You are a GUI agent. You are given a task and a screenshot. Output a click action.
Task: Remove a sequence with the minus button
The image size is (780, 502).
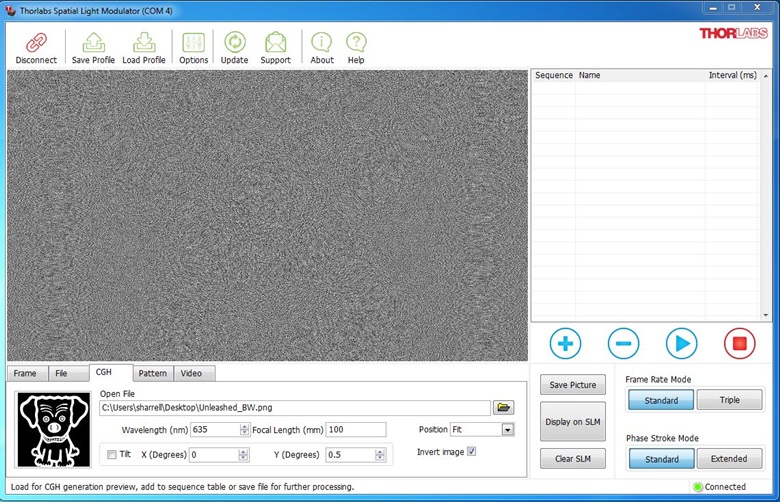(x=623, y=343)
